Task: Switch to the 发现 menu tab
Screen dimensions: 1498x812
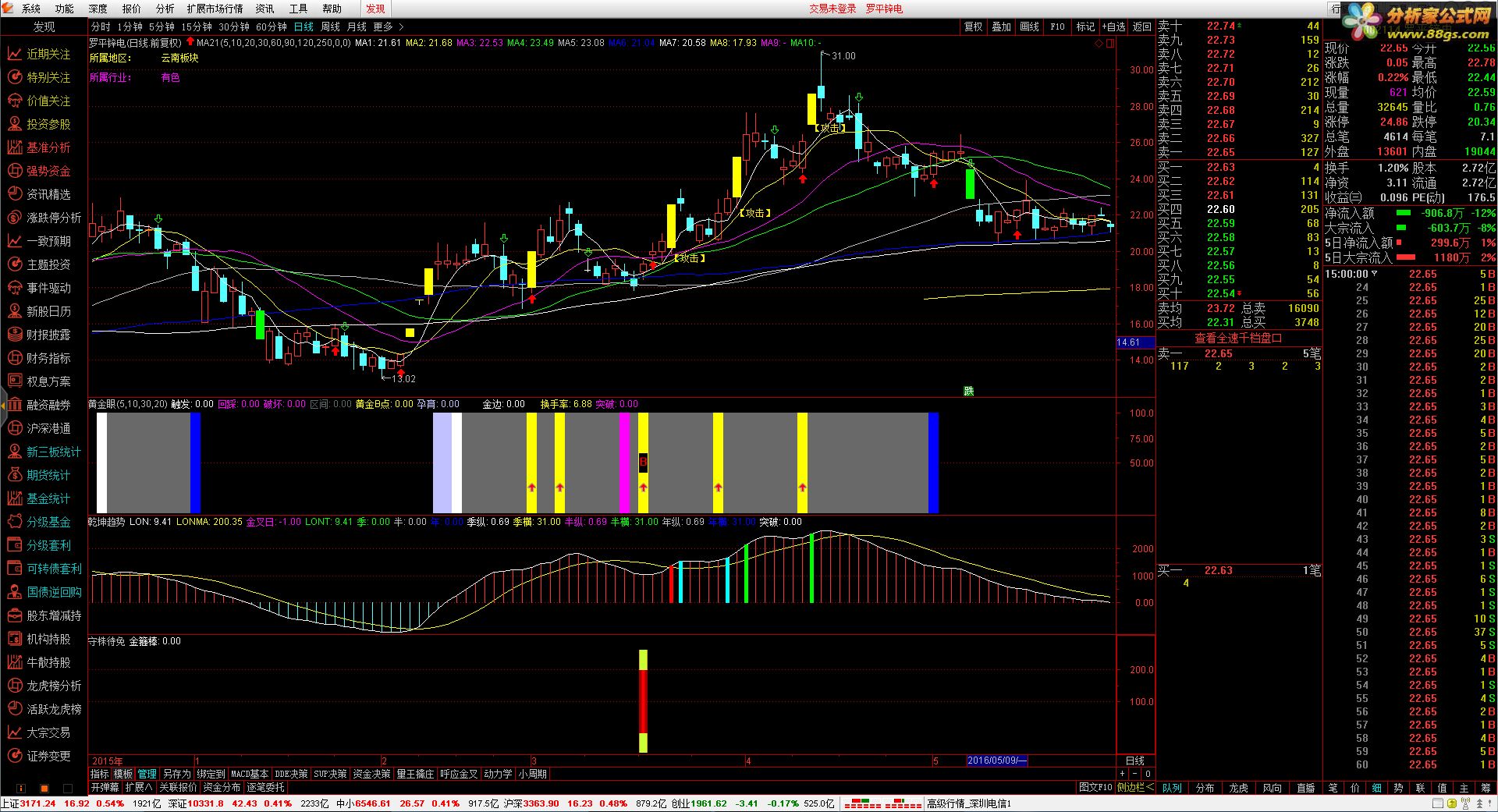Action: [x=375, y=9]
